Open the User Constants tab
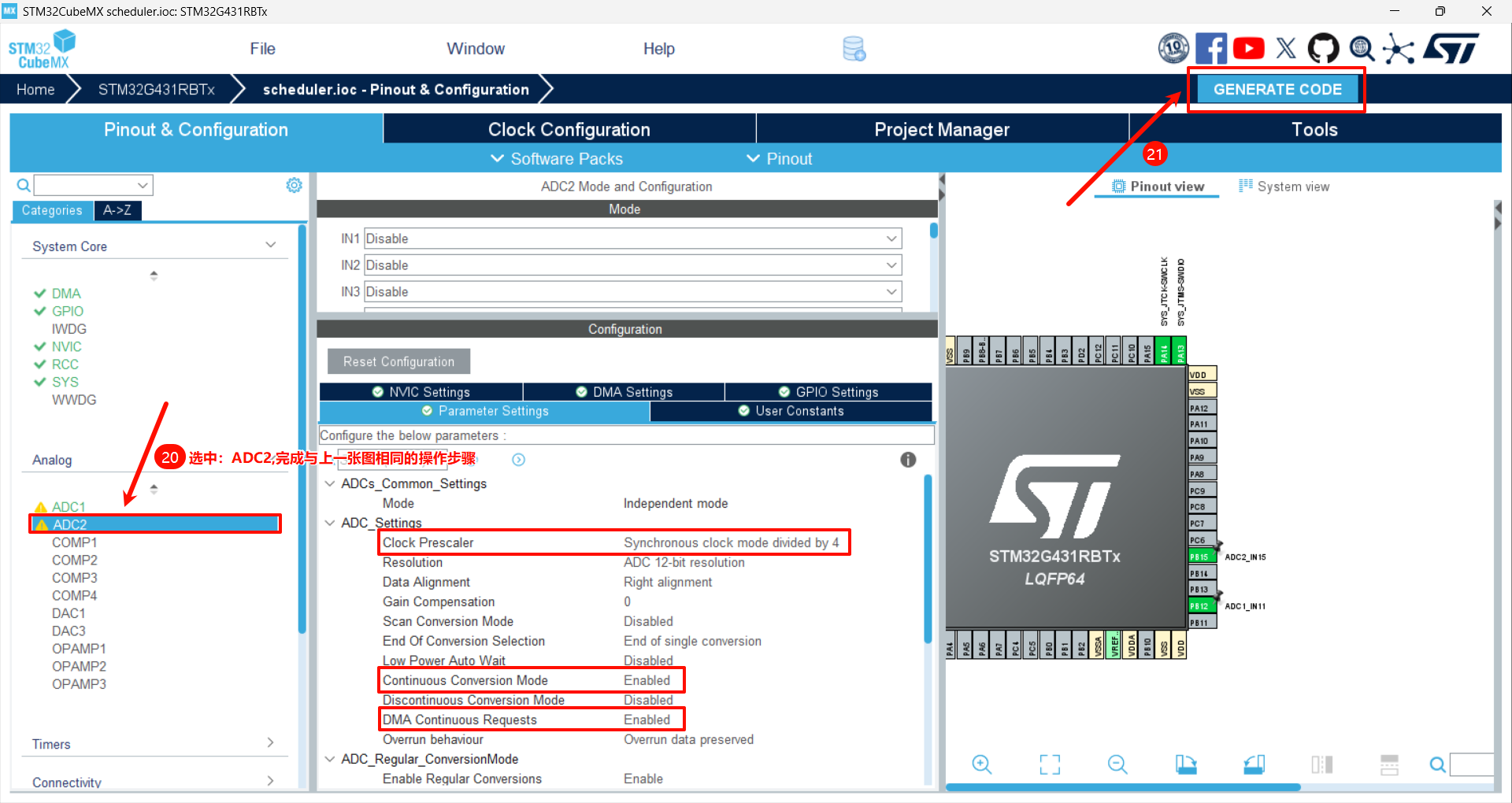Screen dimensions: 1512x803 pos(791,411)
